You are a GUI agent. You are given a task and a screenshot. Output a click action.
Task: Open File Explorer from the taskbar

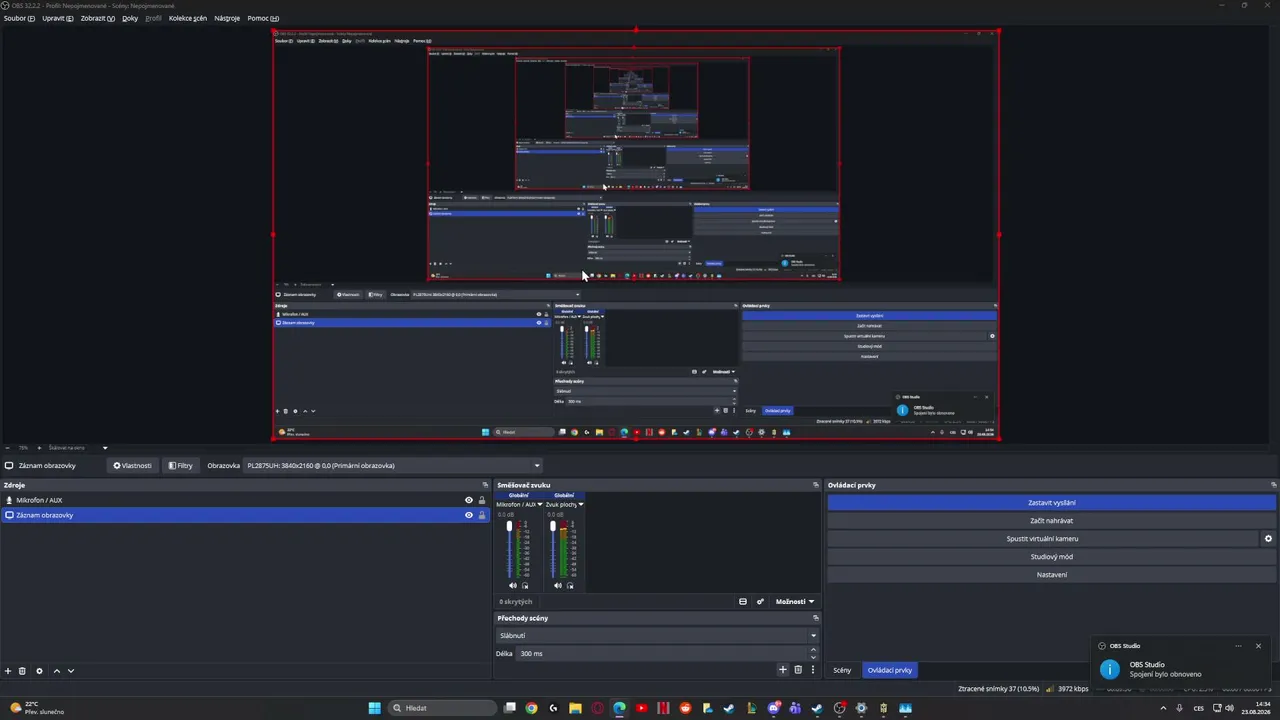tap(575, 708)
